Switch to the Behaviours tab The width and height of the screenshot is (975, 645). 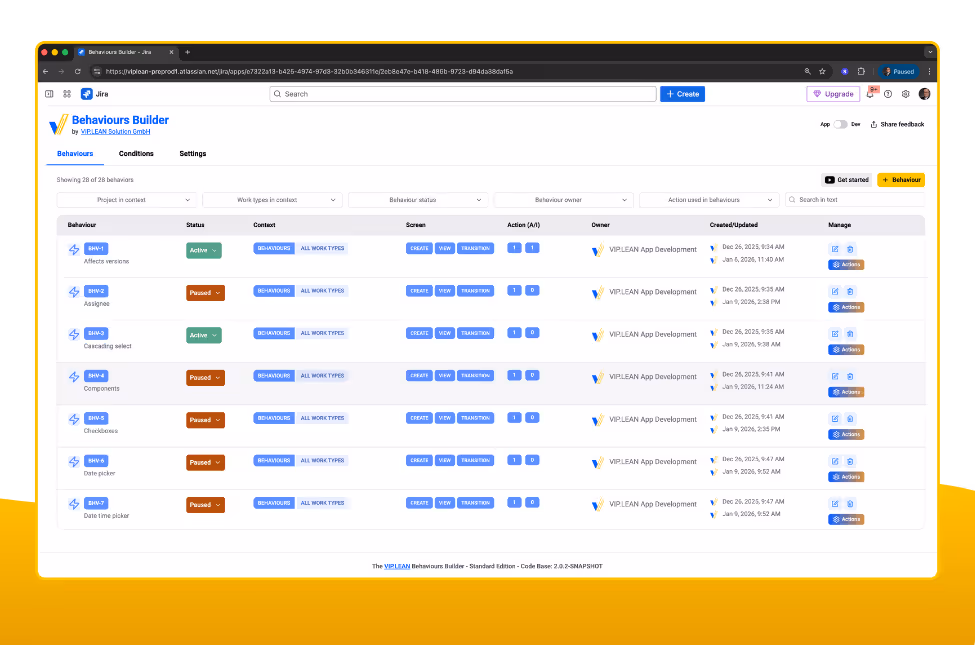75,154
